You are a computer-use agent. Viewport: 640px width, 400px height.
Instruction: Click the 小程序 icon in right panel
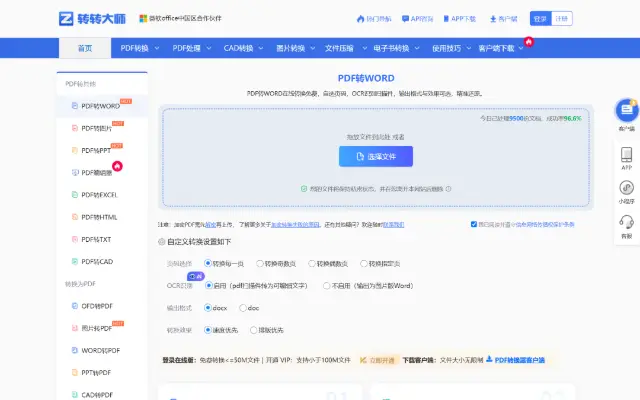(627, 188)
